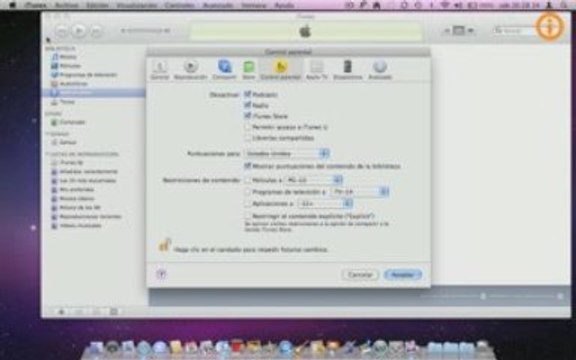The image size is (576, 360).
Task: Open the Añadidas recientemente playlist
Action: click(84, 172)
